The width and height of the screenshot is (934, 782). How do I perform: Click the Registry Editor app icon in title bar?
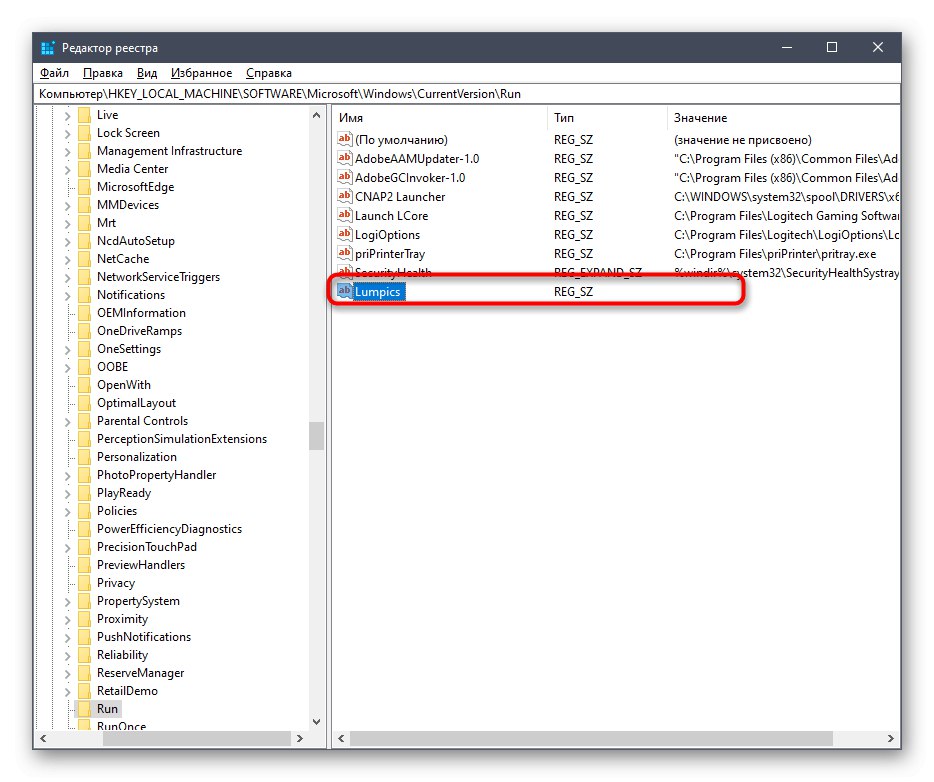coord(48,48)
